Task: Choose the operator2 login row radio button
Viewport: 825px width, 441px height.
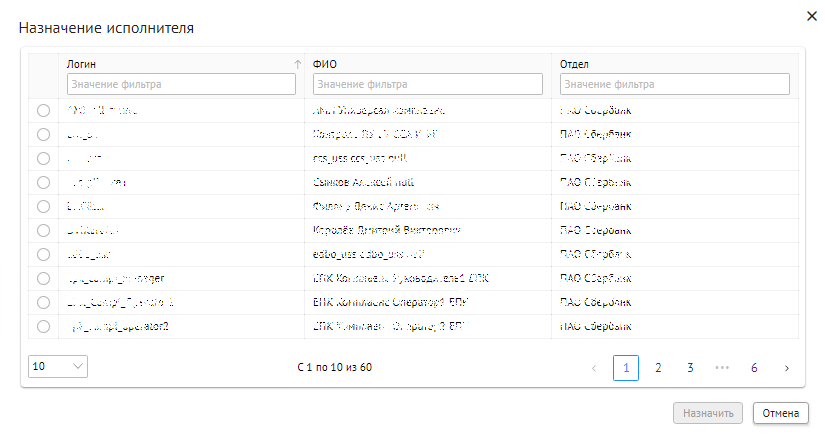Action: click(43, 326)
